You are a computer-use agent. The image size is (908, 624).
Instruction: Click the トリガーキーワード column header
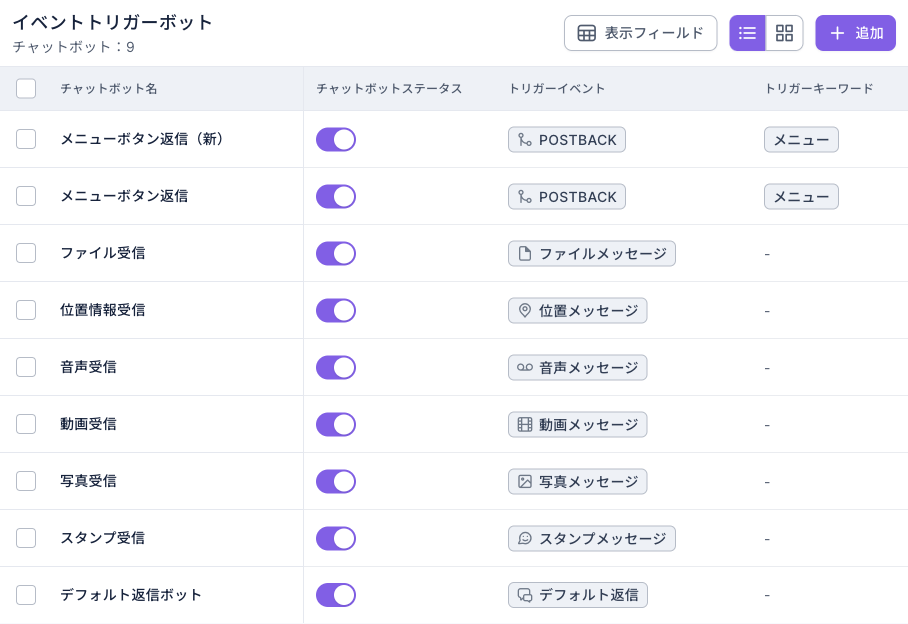point(819,89)
